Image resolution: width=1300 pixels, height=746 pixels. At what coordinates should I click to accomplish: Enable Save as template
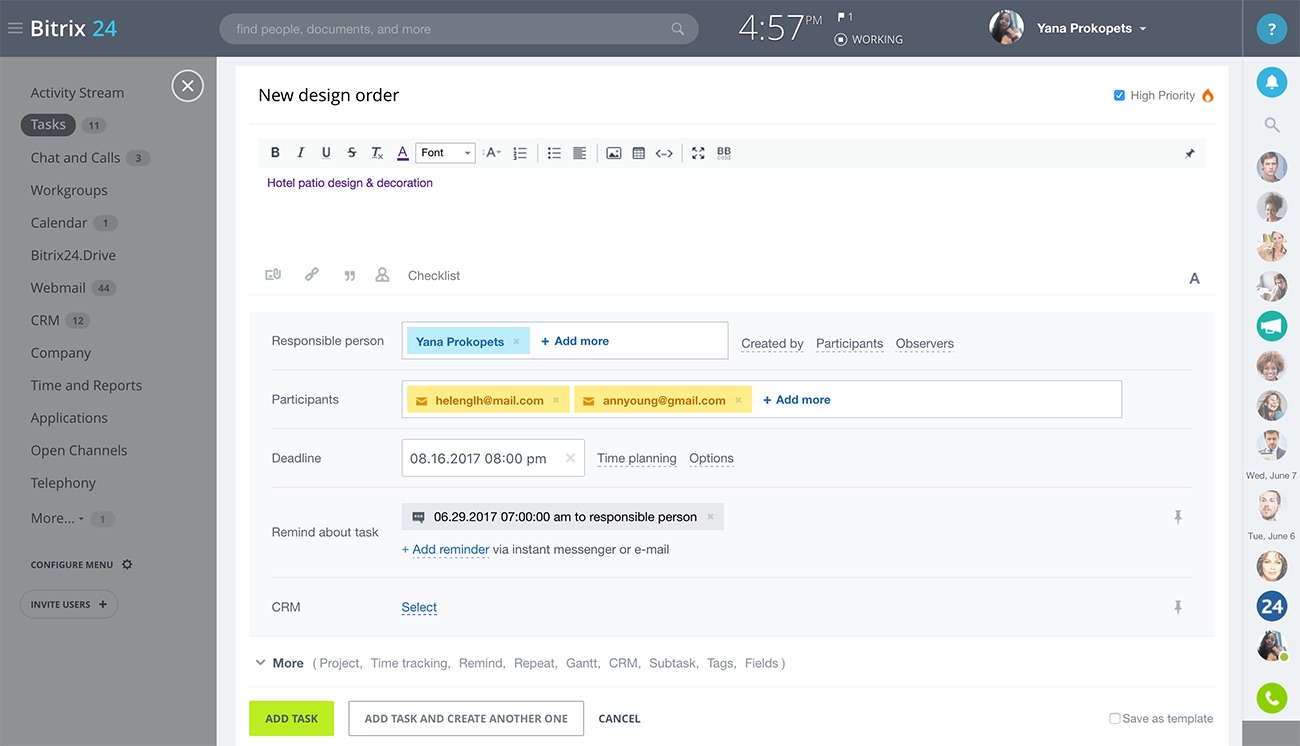click(1115, 718)
